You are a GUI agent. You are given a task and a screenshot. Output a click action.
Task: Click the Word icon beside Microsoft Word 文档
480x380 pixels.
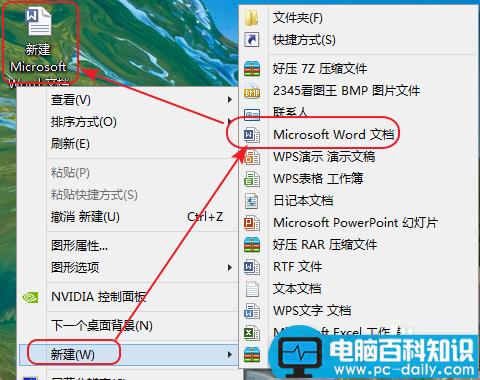point(252,135)
